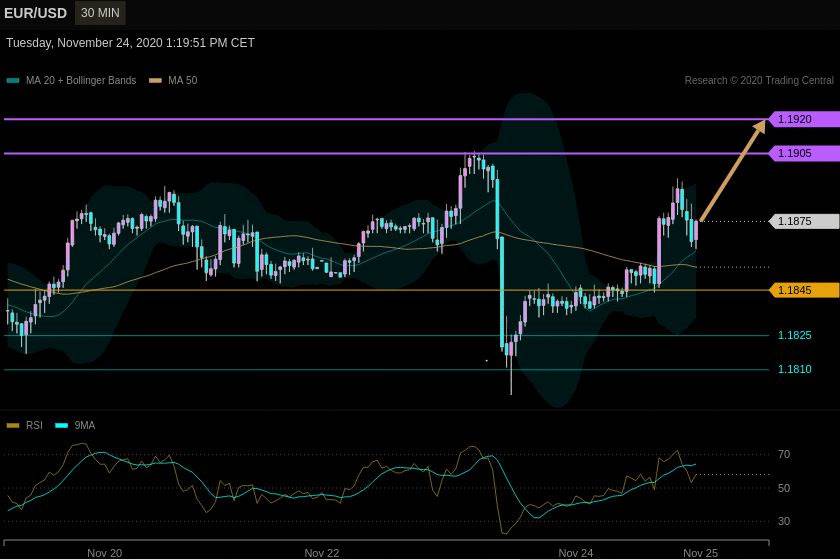
Task: Click the 1.1875 current price tag
Action: click(804, 221)
